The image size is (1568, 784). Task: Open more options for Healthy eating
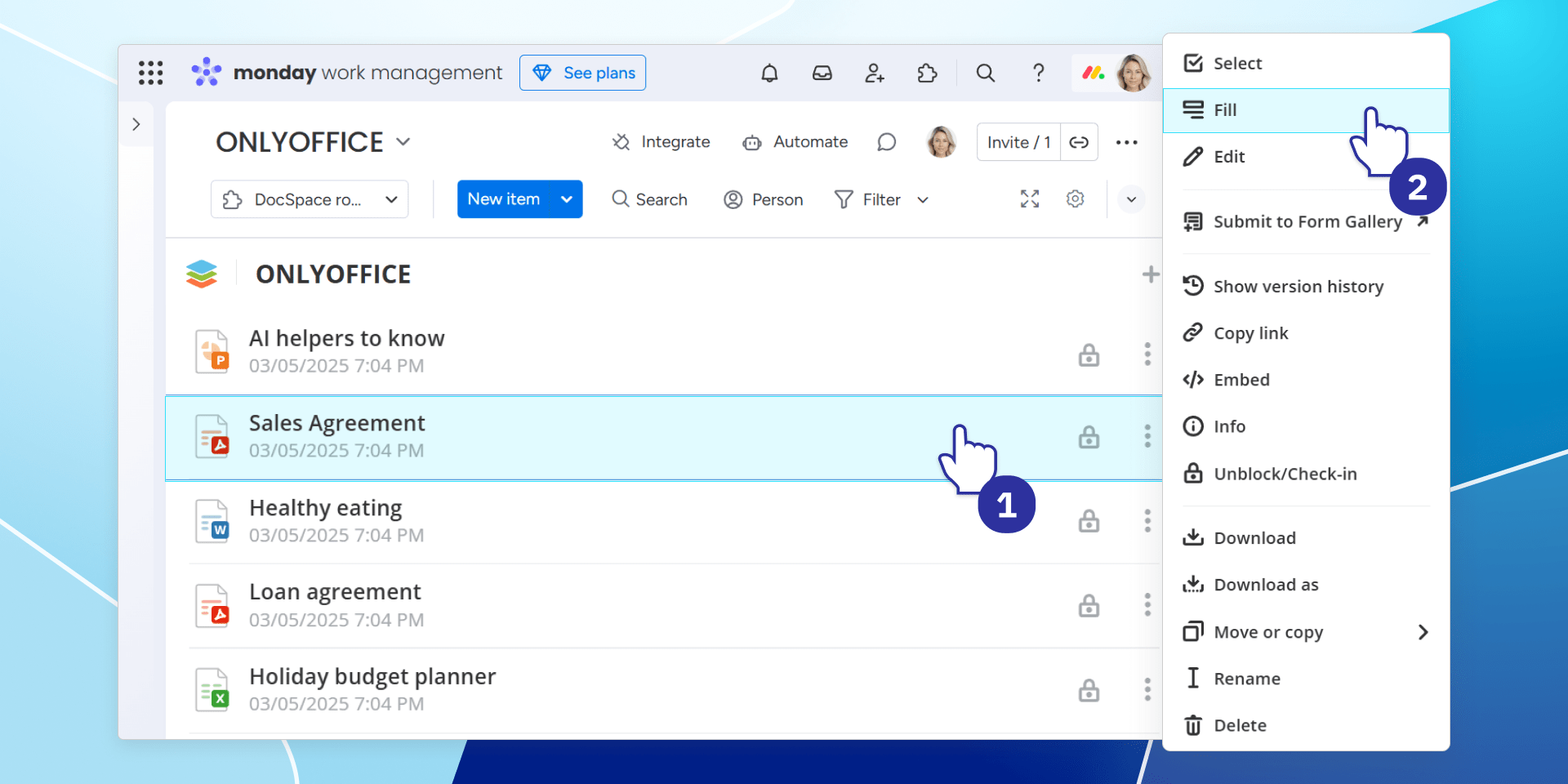coord(1147,520)
